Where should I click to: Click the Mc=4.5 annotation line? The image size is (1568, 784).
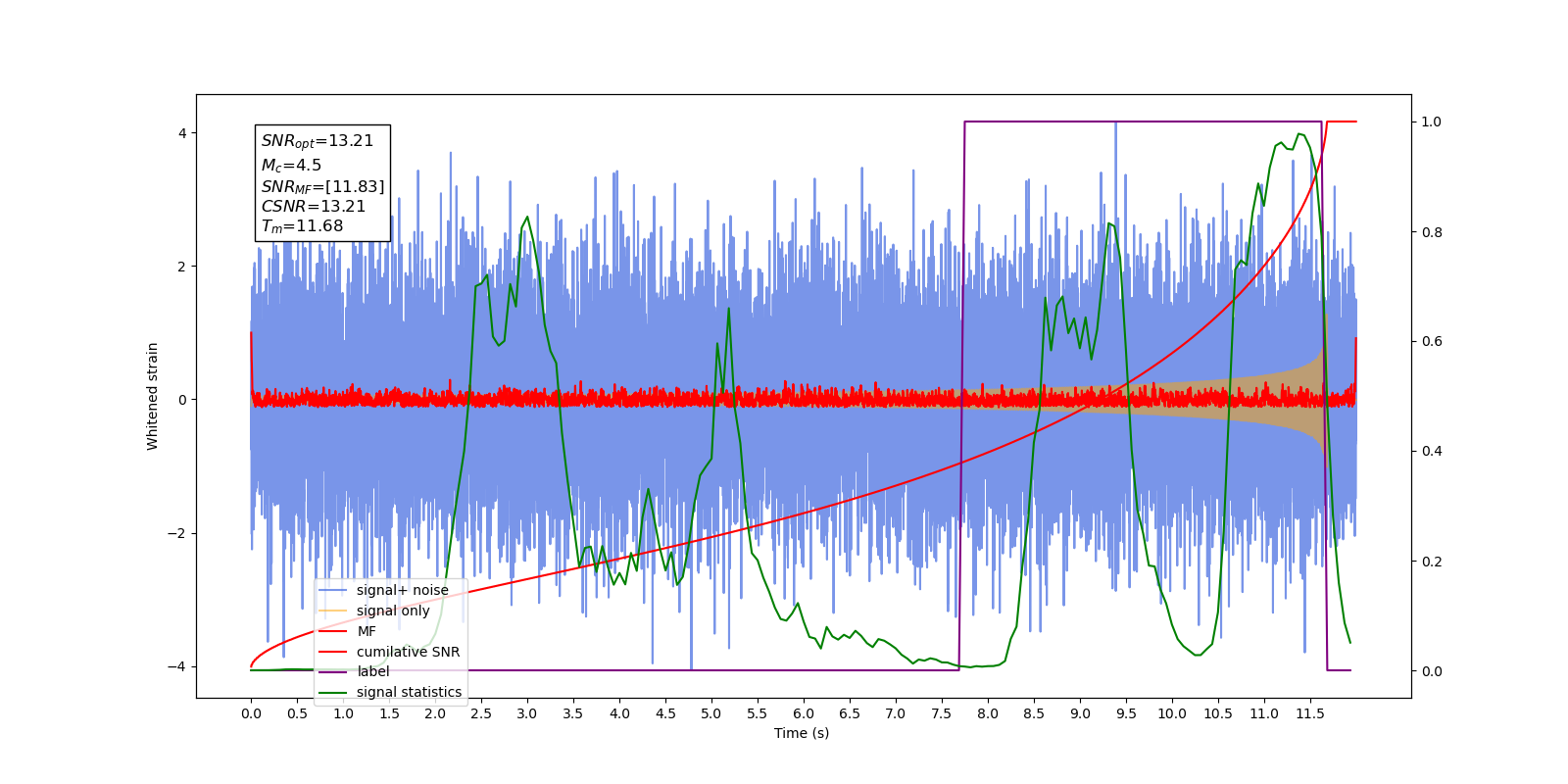[291, 166]
